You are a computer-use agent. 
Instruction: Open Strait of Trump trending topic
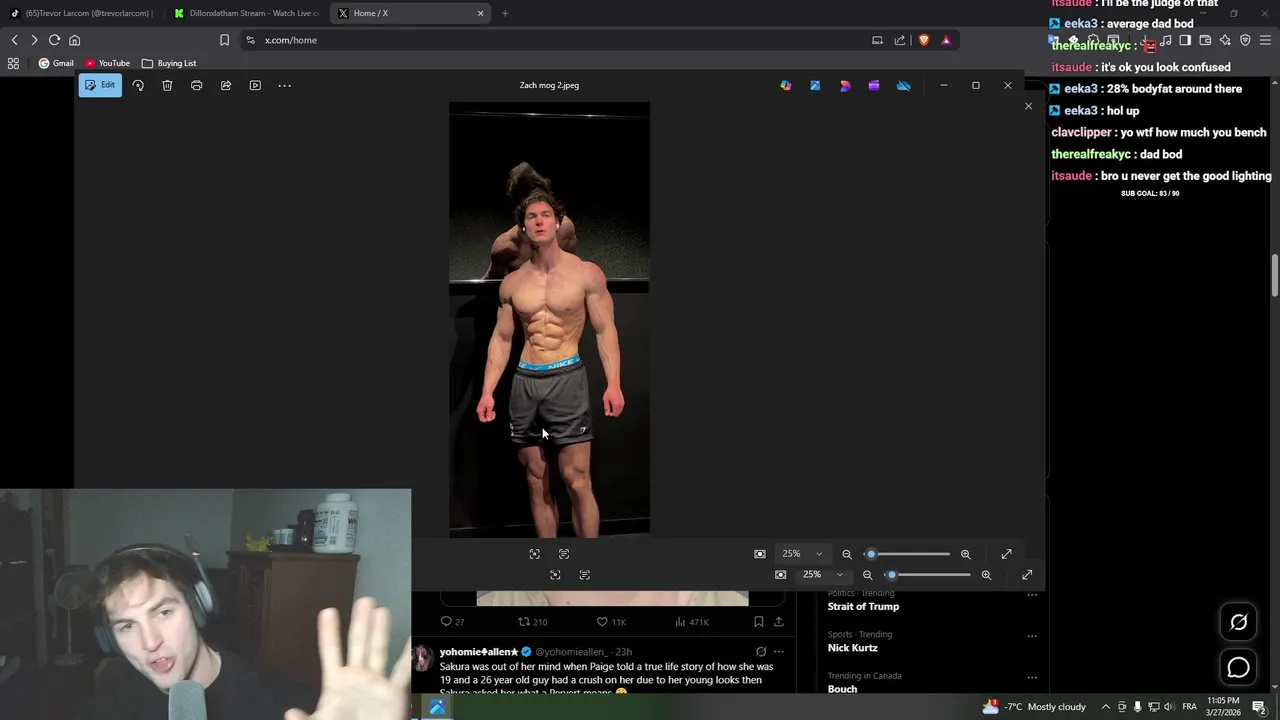pyautogui.click(x=863, y=607)
